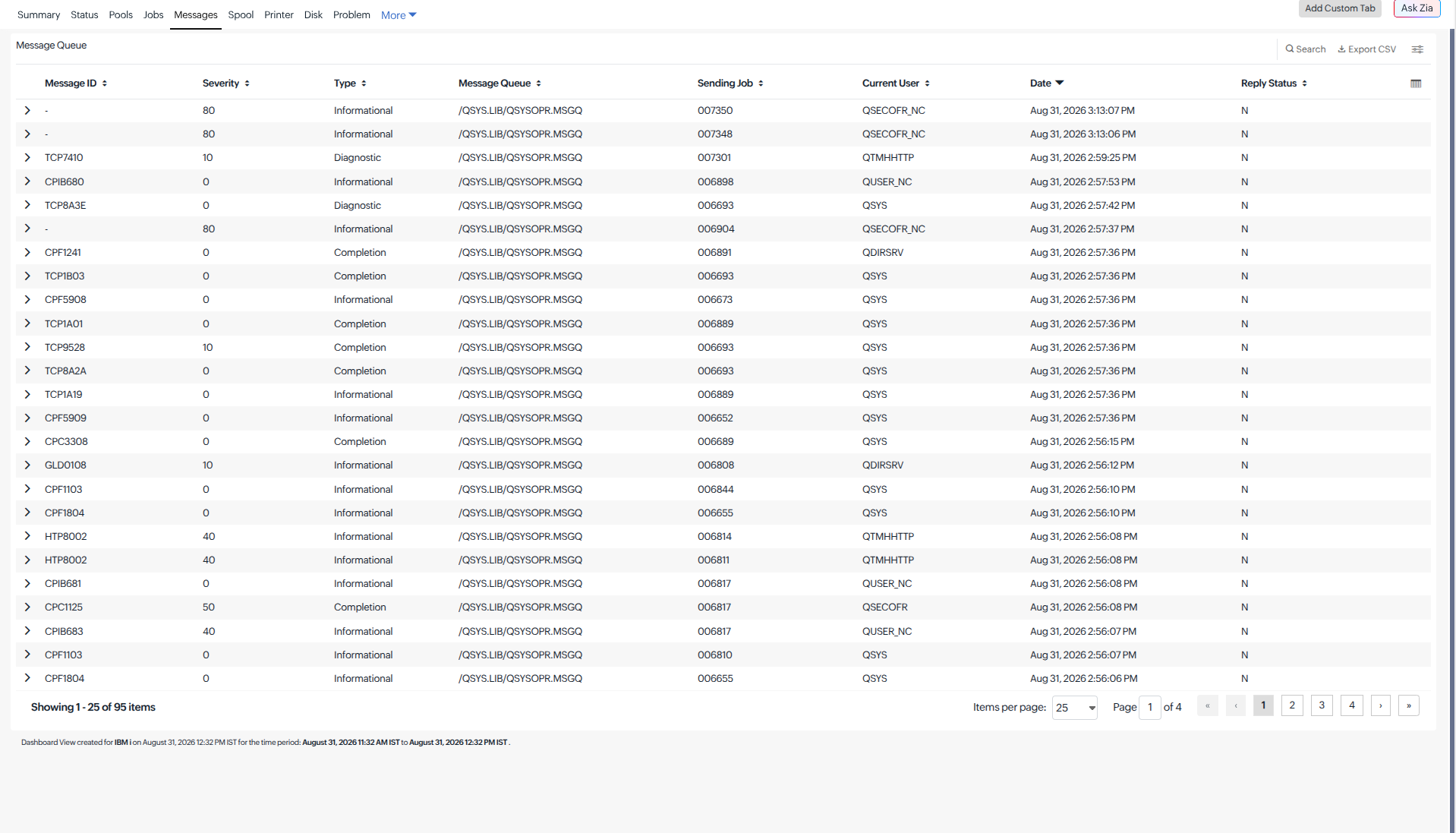
Task: Go to next page arrow
Action: click(x=1381, y=705)
